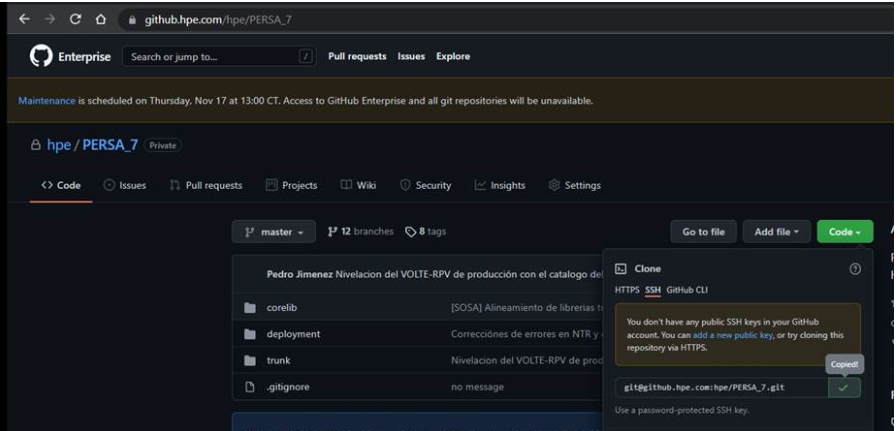
Task: Click the GitHub Octocat logo
Action: pyautogui.click(x=41, y=56)
